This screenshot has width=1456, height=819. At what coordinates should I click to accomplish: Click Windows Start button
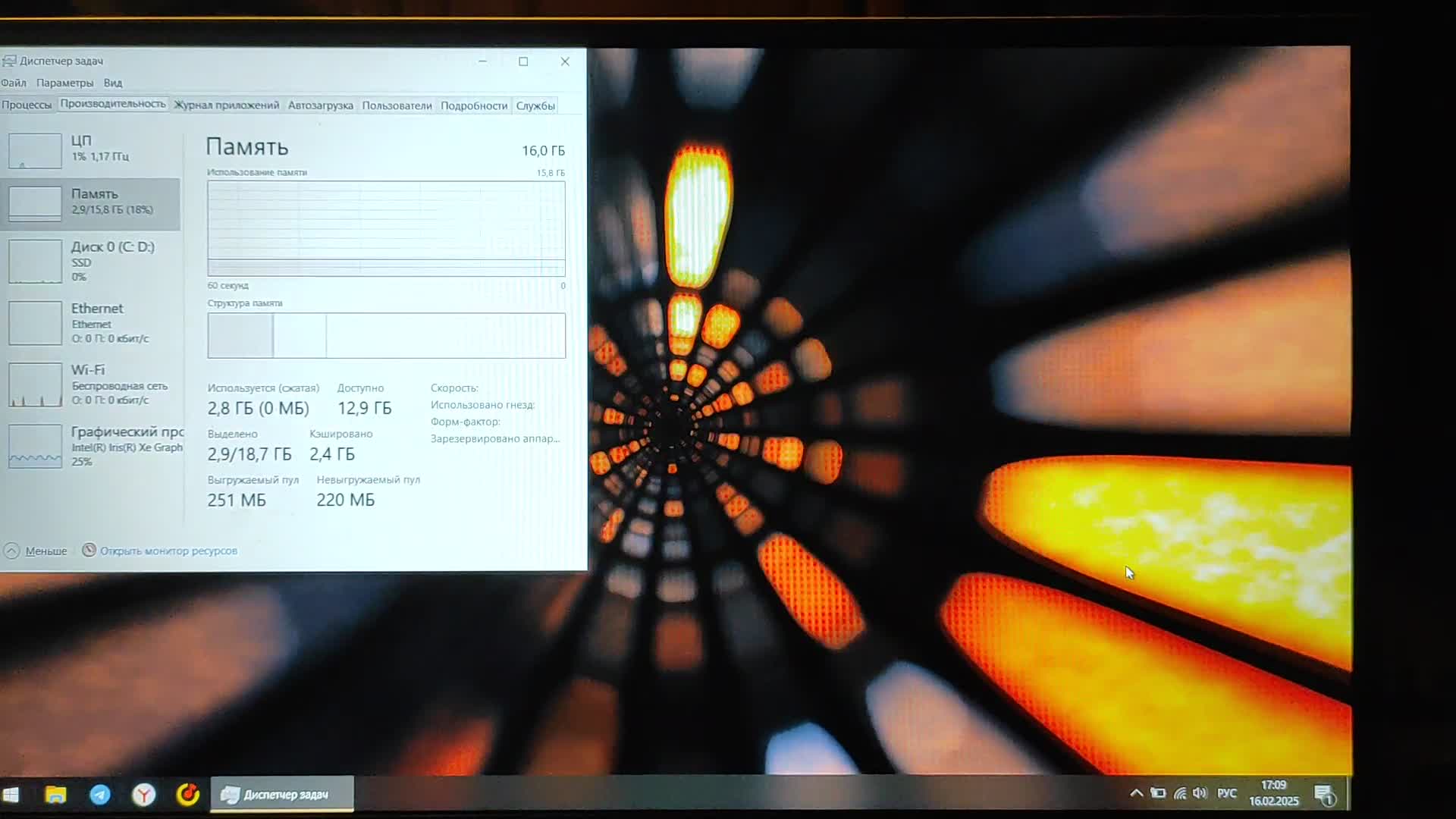(11, 794)
